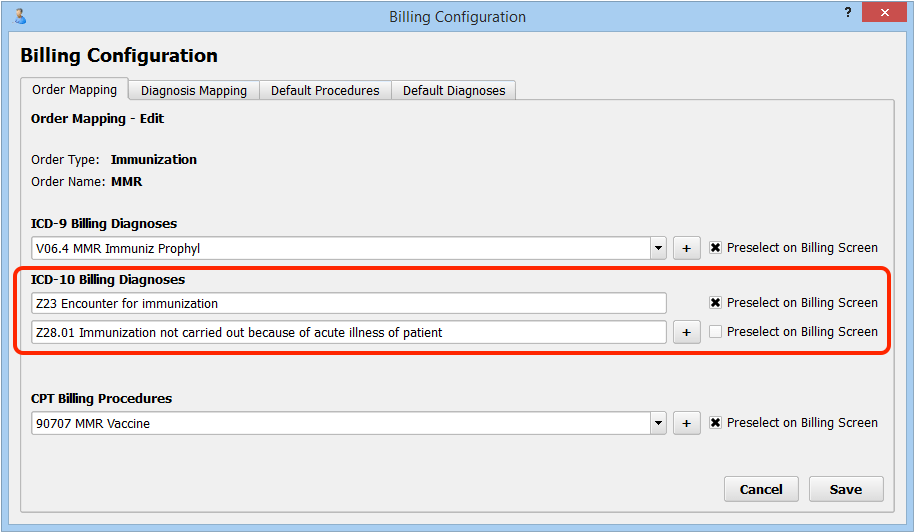
Task: Open the Default Diagnoses tab
Action: pos(454,90)
